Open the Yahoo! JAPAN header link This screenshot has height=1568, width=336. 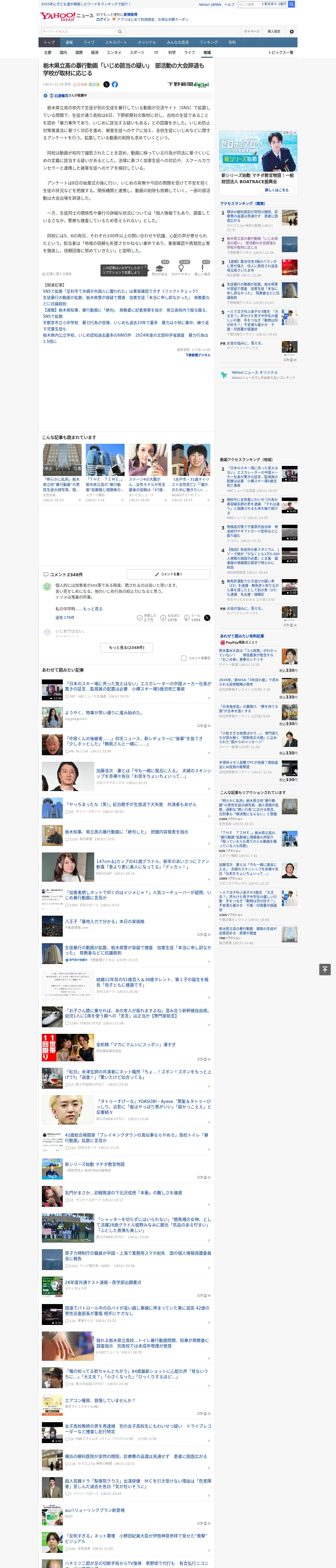210,4
